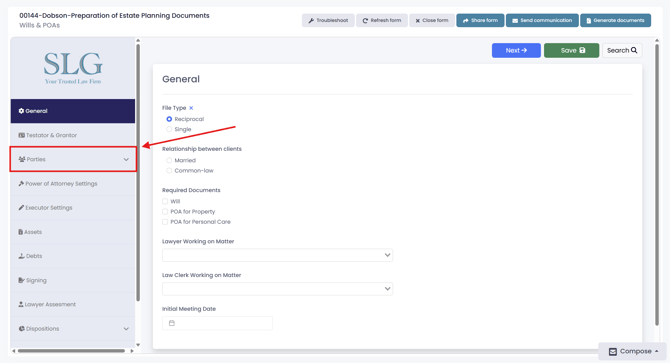The image size is (670, 363).
Task: Click the calendar icon in date field
Action: pos(172,323)
